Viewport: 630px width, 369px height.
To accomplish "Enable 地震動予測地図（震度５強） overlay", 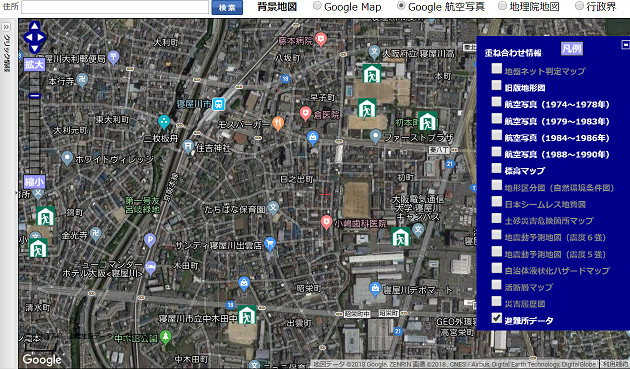I will (497, 252).
